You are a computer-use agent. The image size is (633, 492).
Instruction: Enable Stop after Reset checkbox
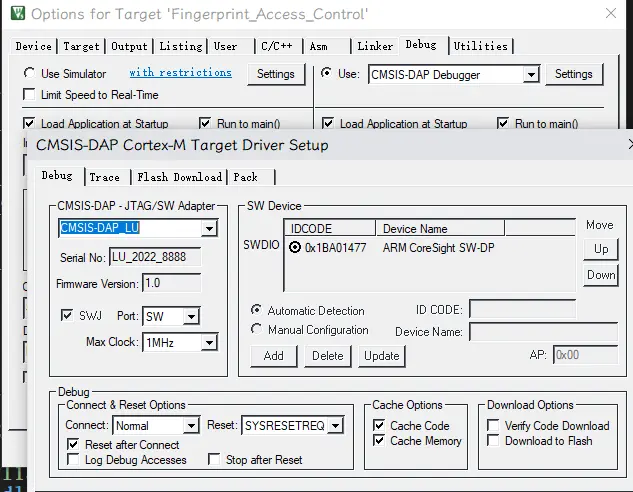[214, 460]
